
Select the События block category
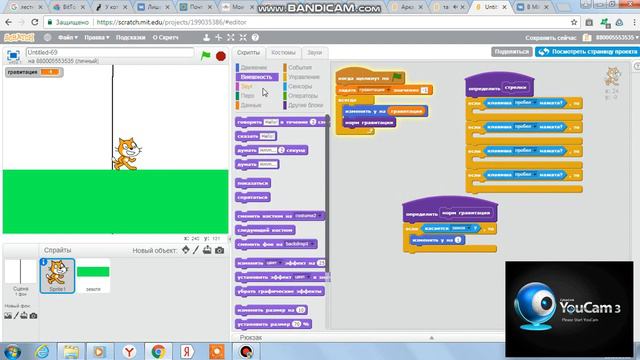tap(300, 67)
